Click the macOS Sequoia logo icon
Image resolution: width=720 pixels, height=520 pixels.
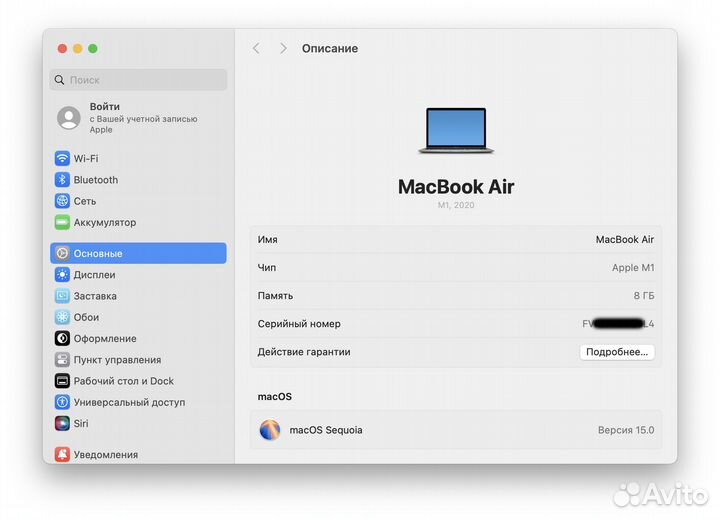click(270, 430)
